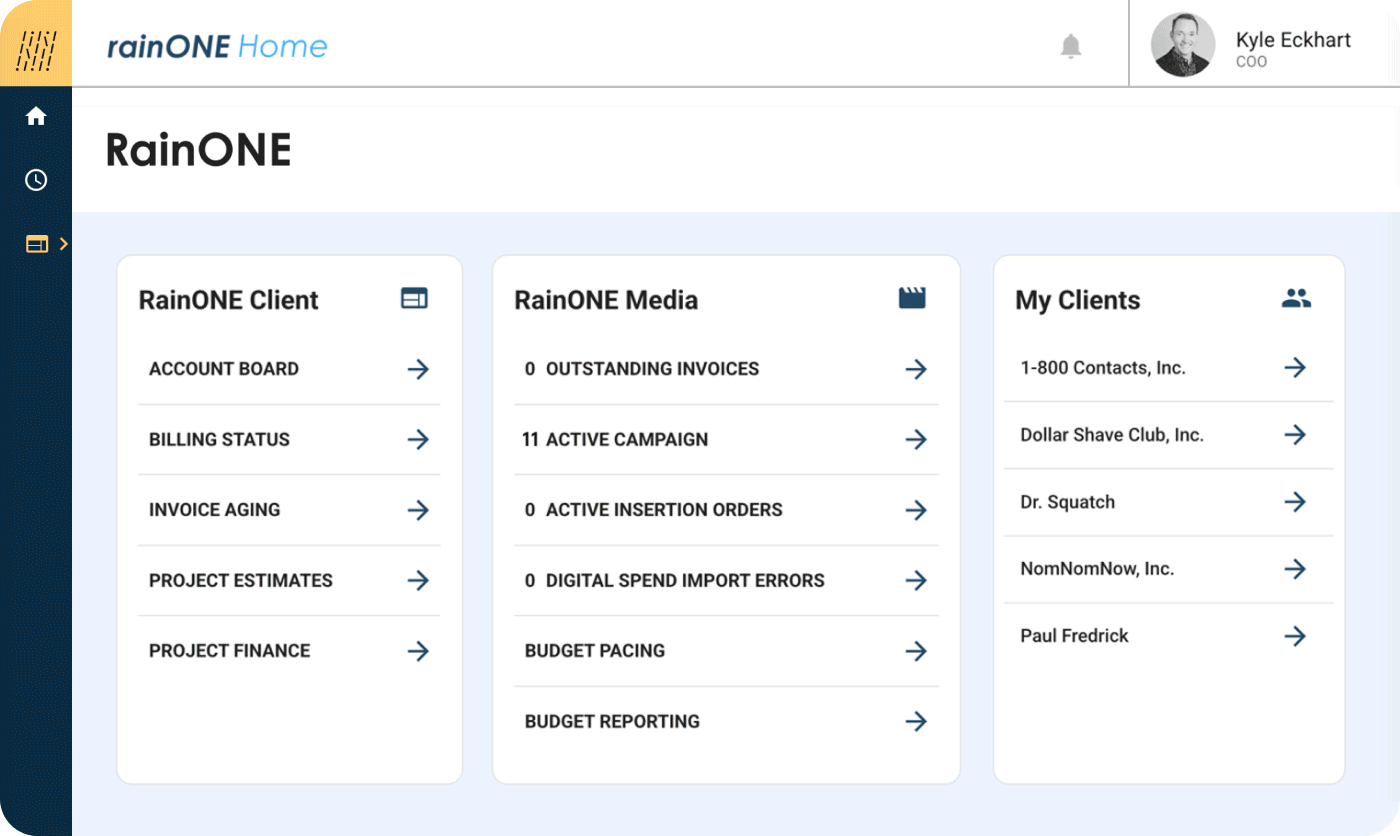Click the RainONE Client card header icon
Screen dimensions: 1400x836
[414, 298]
